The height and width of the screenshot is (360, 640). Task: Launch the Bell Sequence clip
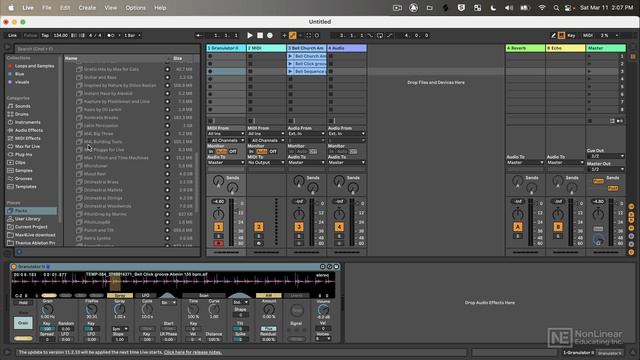point(290,71)
